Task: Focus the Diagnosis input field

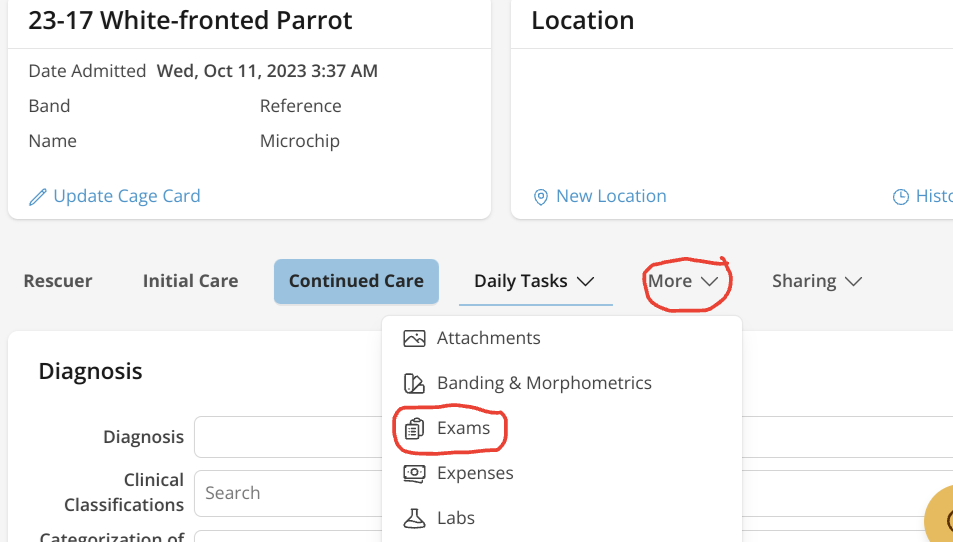Action: [288, 437]
